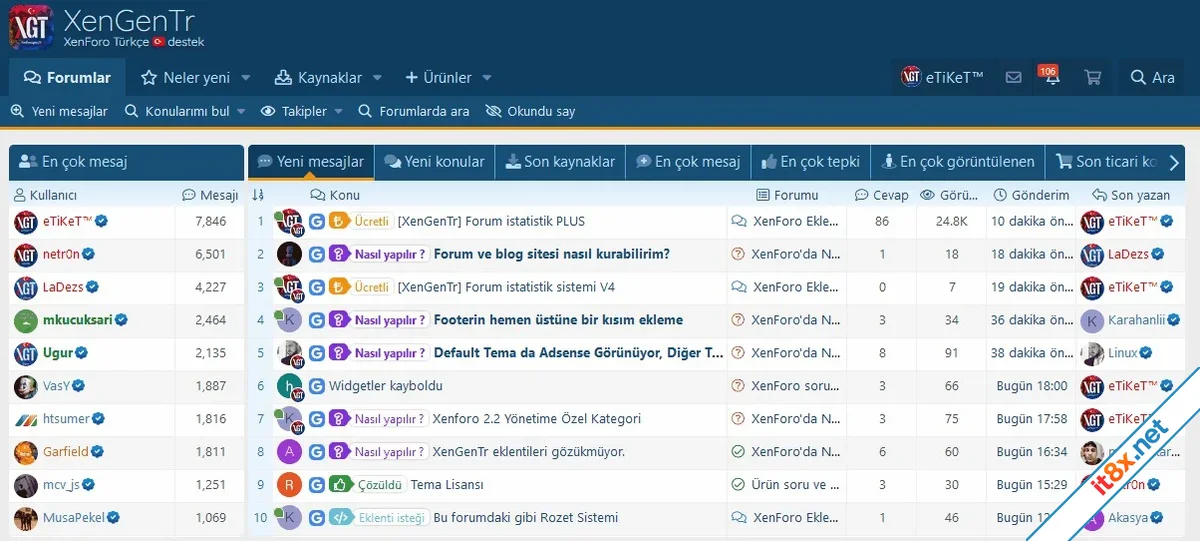Viewport: 1200px width, 541px height.
Task: Open Garfield user profile link
Action: pyautogui.click(x=66, y=452)
